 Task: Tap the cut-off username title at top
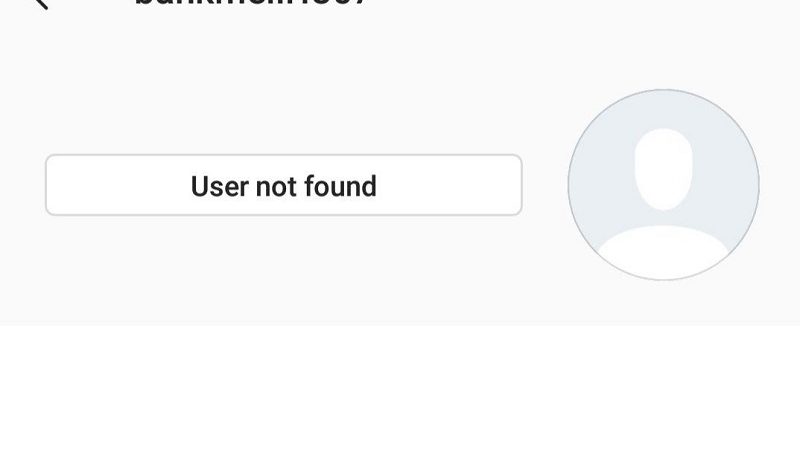[250, 3]
